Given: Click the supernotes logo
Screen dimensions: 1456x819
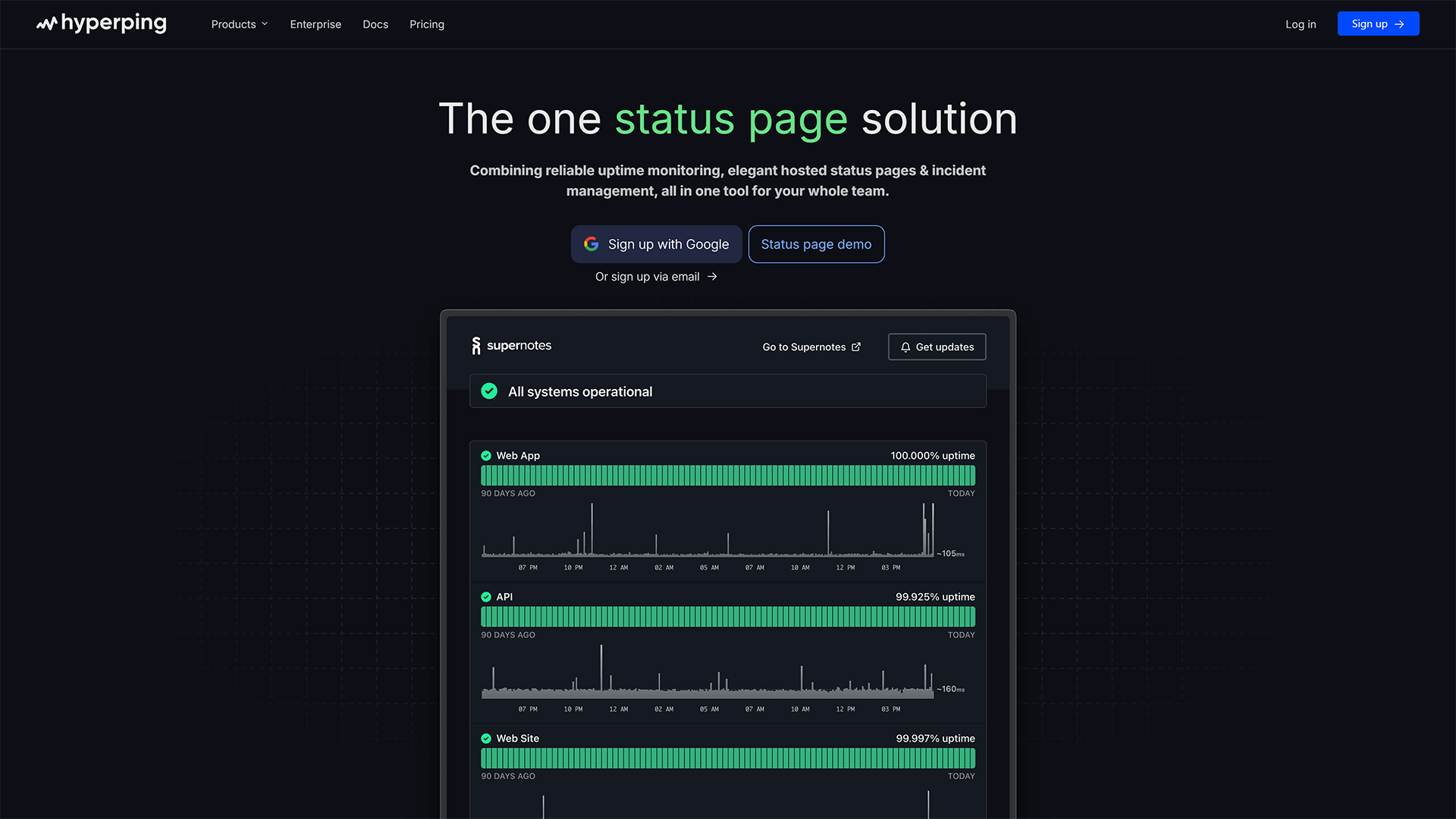Looking at the screenshot, I should click(511, 346).
